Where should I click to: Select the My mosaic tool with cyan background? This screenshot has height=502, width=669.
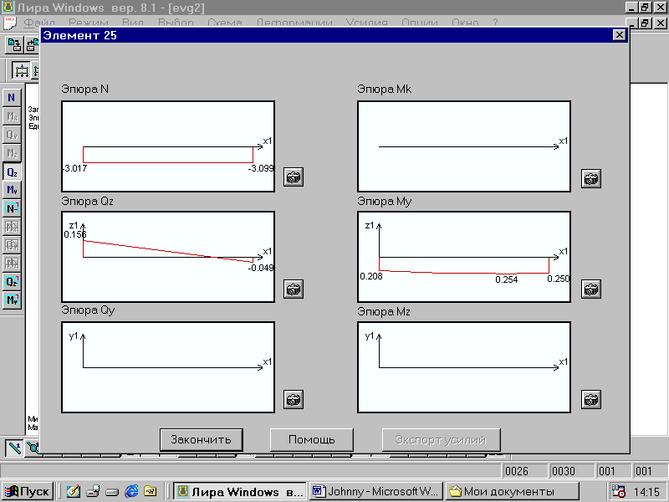(x=12, y=300)
